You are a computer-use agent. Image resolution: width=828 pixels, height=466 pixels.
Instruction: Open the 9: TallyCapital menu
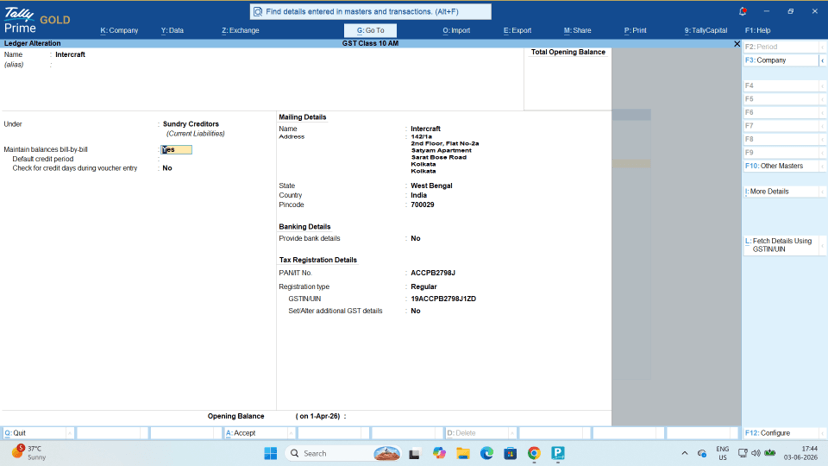tap(706, 31)
